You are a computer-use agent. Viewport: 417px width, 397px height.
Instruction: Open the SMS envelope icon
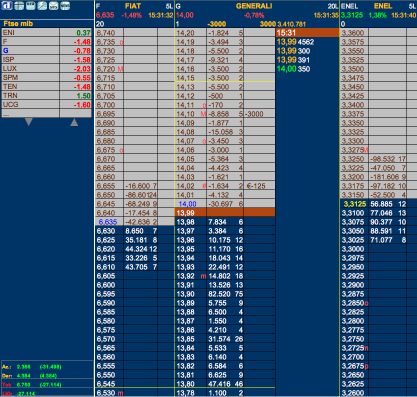pyautogui.click(x=53, y=5)
